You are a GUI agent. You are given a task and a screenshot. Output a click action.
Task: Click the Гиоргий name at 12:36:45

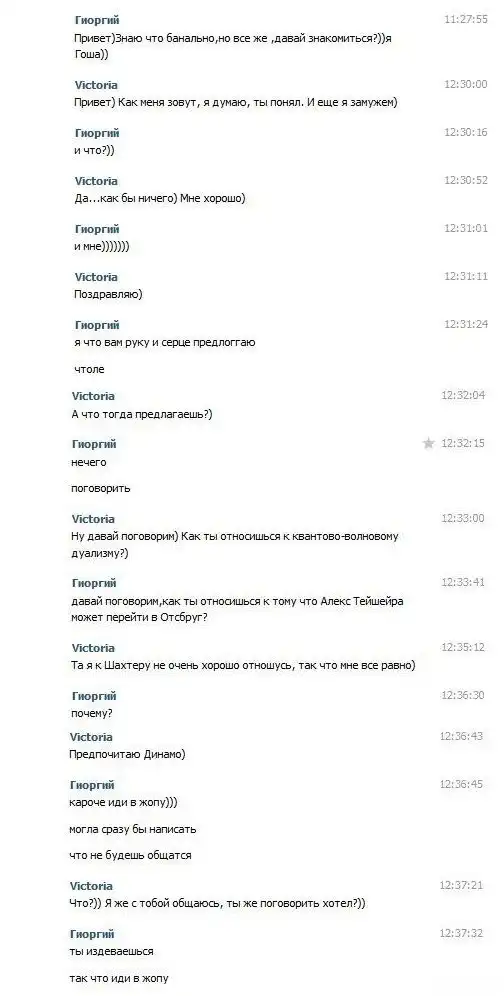click(x=92, y=785)
